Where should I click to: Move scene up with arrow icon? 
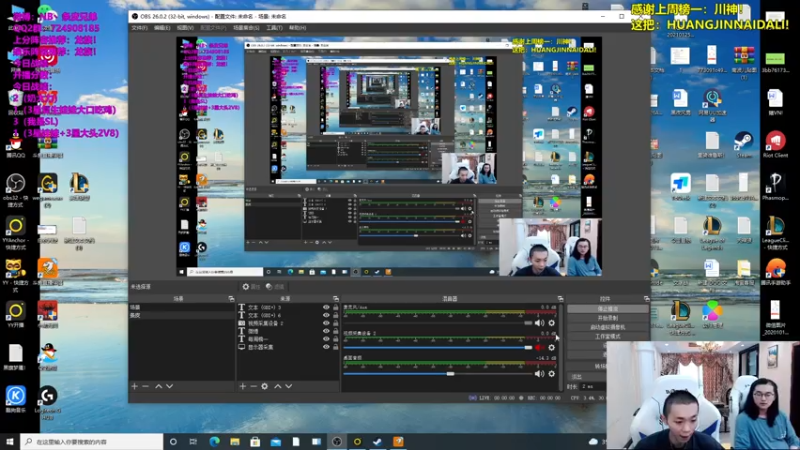point(159,386)
